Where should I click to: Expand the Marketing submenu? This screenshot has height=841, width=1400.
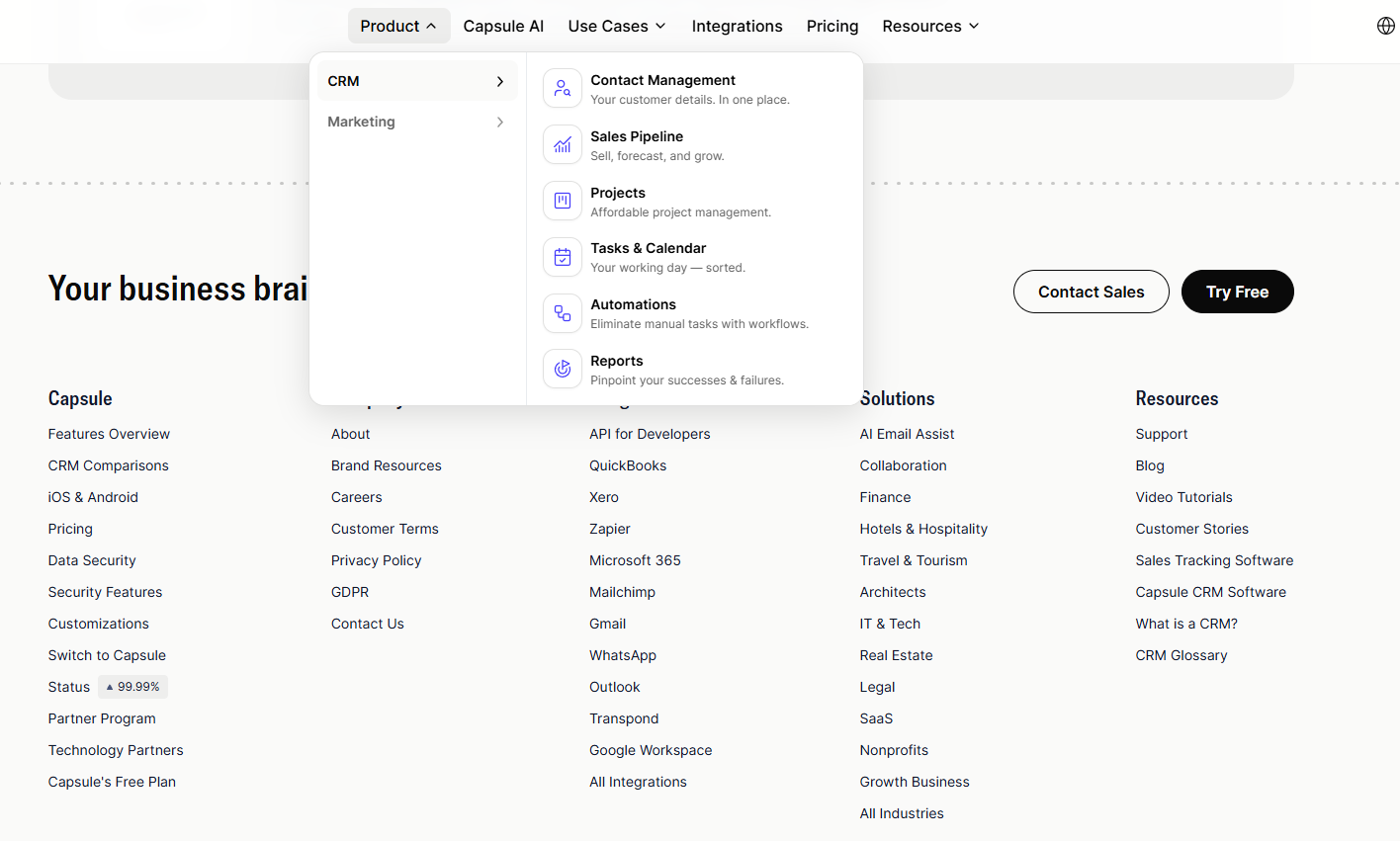point(416,122)
